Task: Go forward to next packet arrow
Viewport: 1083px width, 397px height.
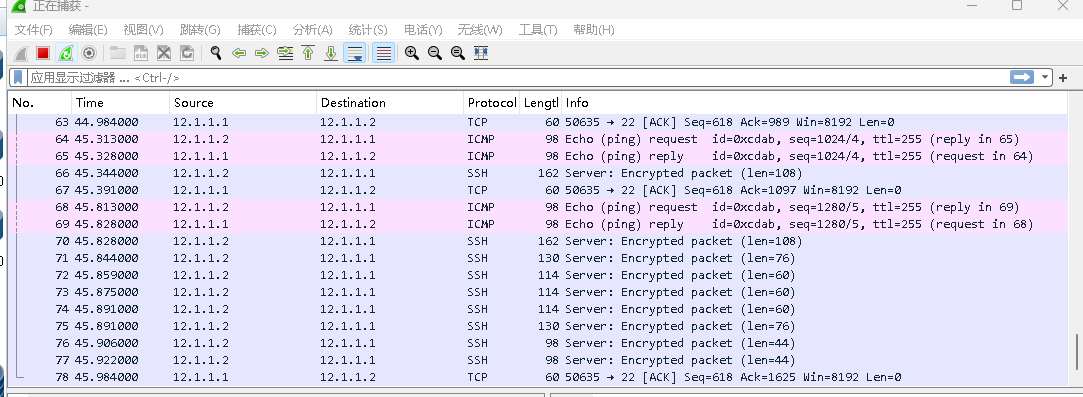Action: [x=262, y=53]
